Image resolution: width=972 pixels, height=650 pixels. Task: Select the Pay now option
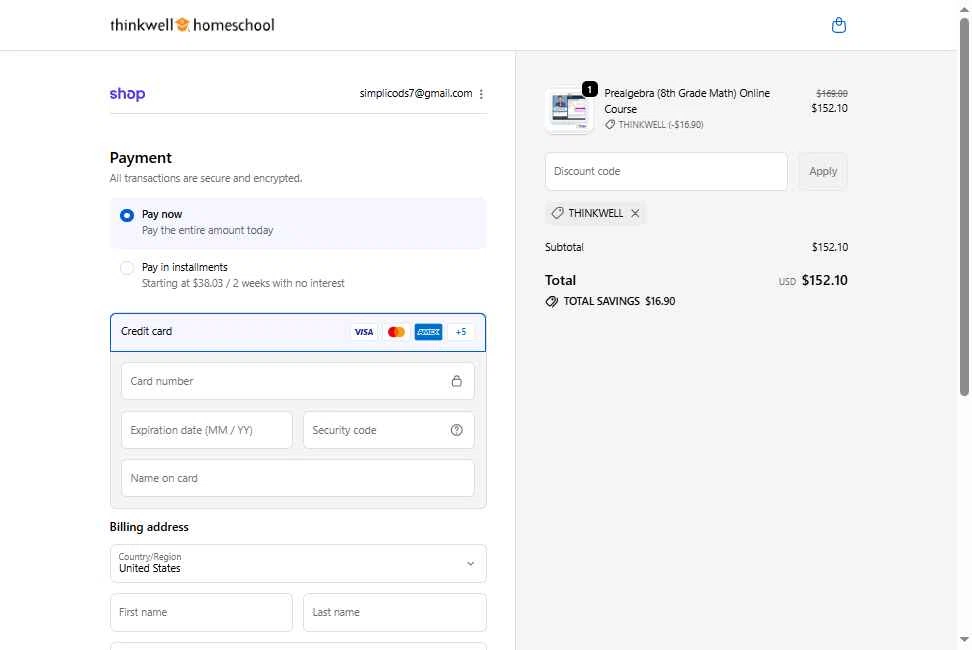(298, 223)
